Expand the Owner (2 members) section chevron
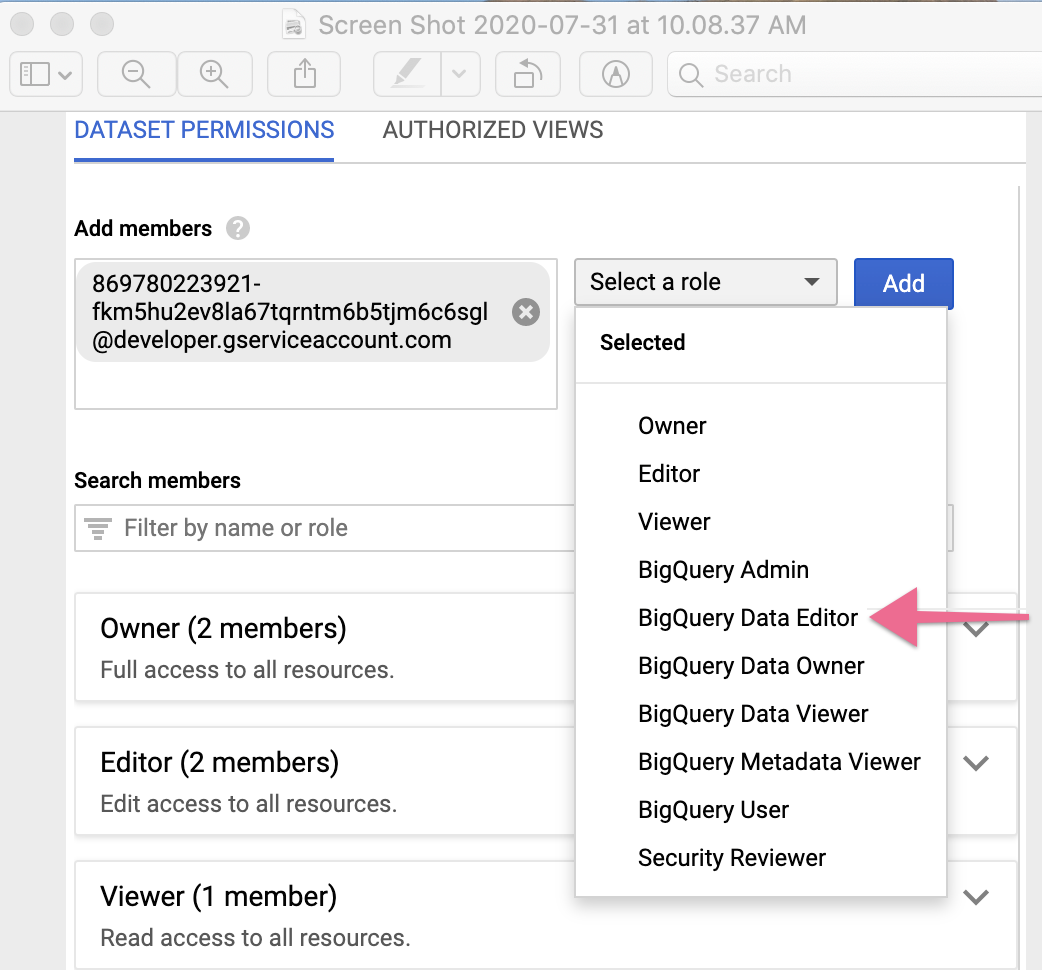Image resolution: width=1044 pixels, height=970 pixels. [976, 628]
